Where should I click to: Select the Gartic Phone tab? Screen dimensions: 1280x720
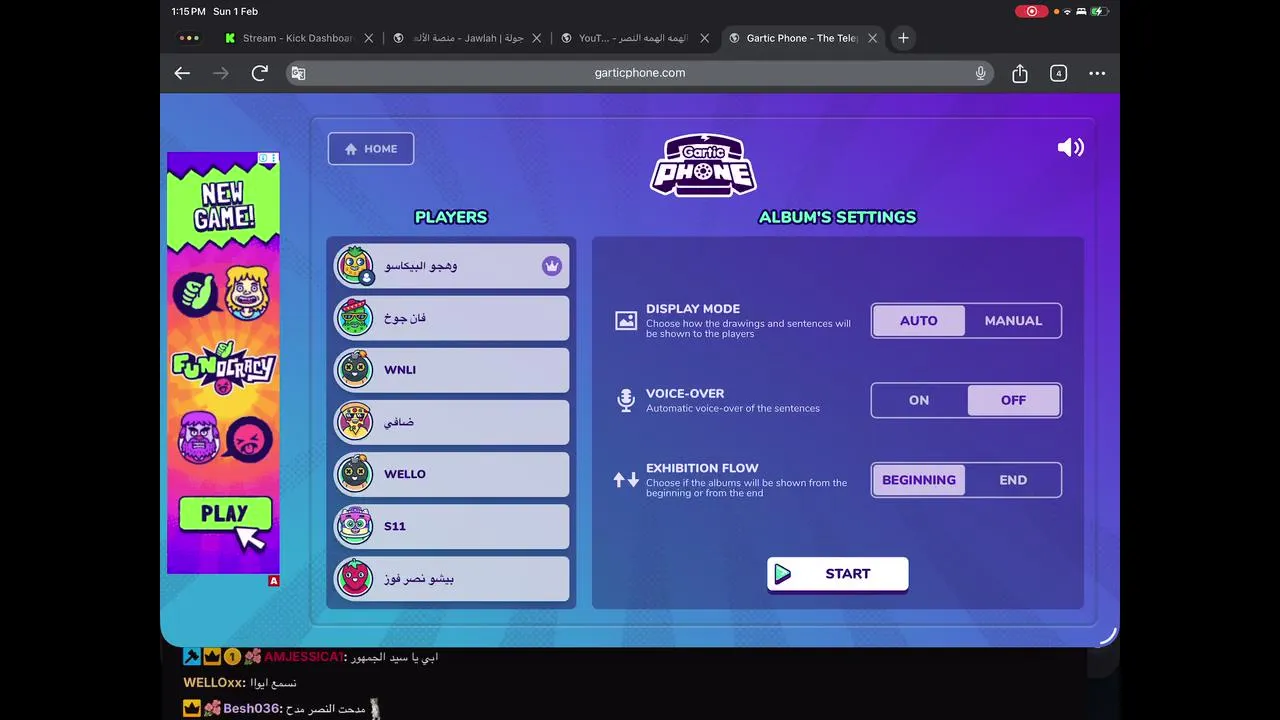pyautogui.click(x=802, y=38)
